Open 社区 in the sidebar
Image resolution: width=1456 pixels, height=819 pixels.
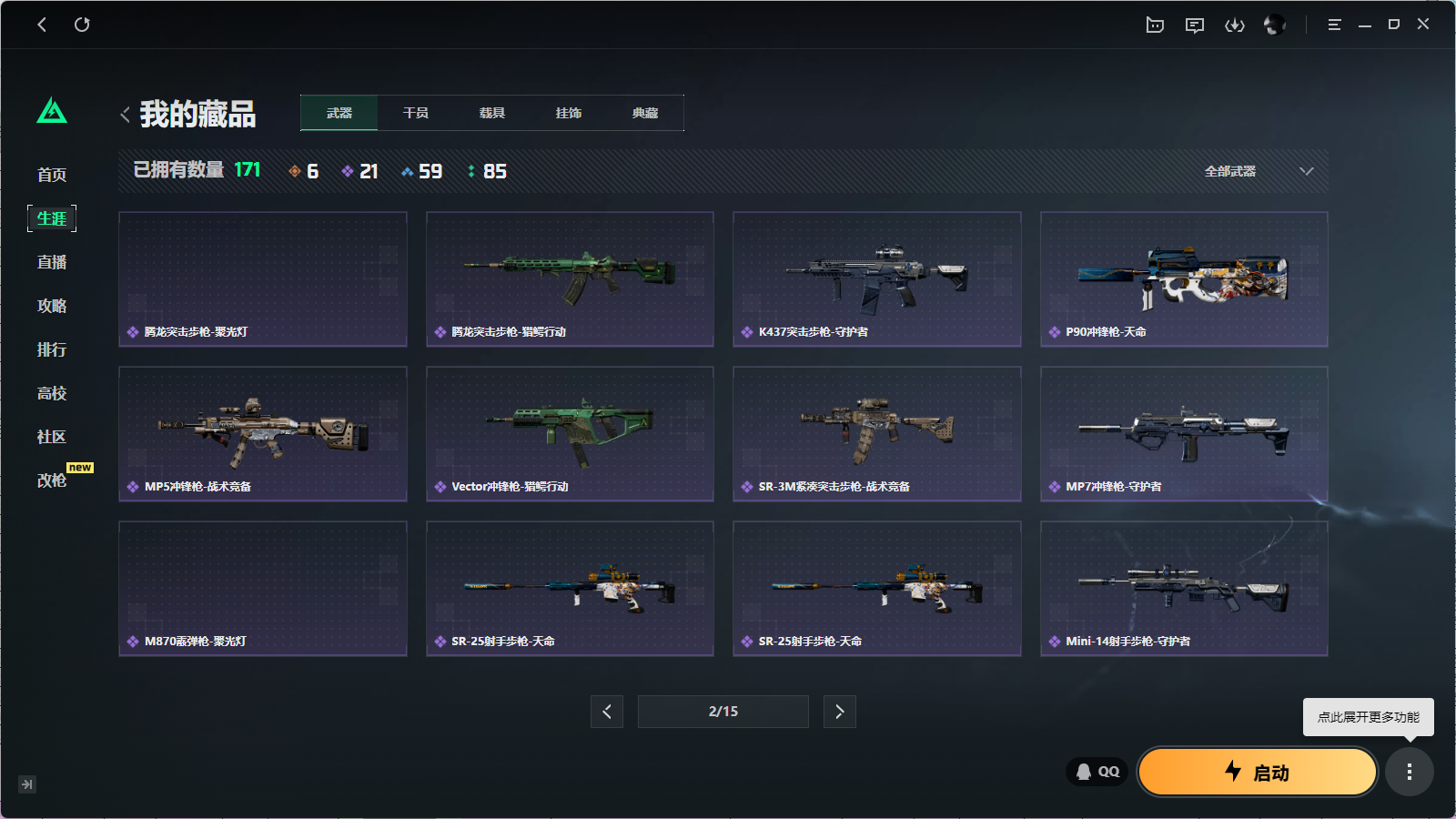click(52, 437)
